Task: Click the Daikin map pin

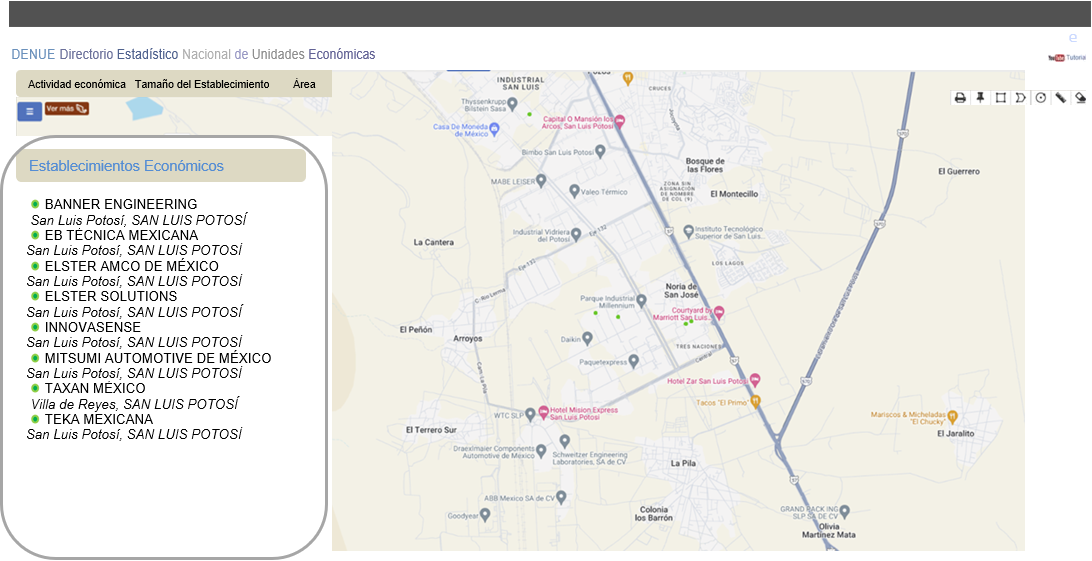Action: click(587, 338)
